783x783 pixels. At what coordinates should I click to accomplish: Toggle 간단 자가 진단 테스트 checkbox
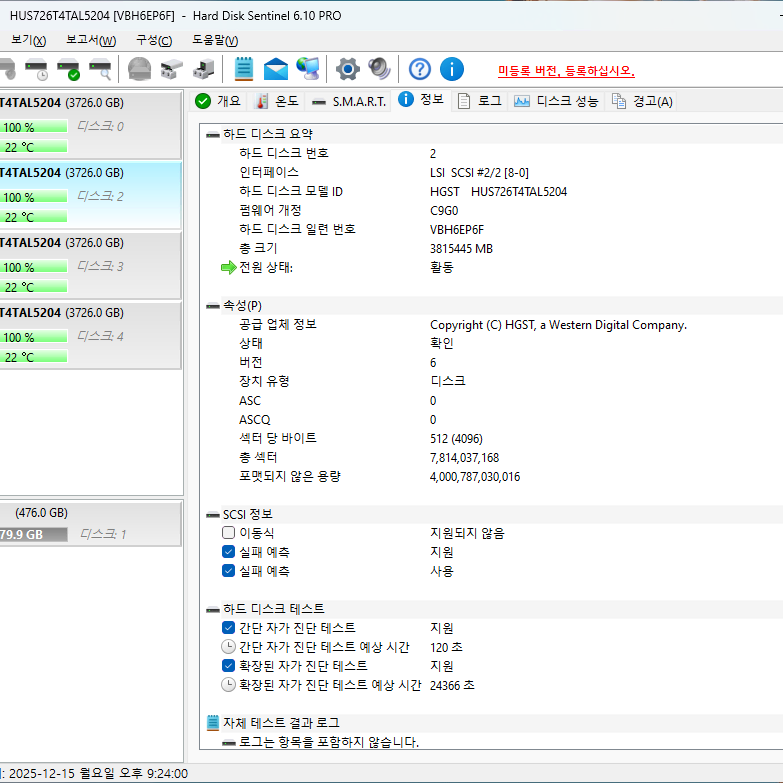coord(228,628)
